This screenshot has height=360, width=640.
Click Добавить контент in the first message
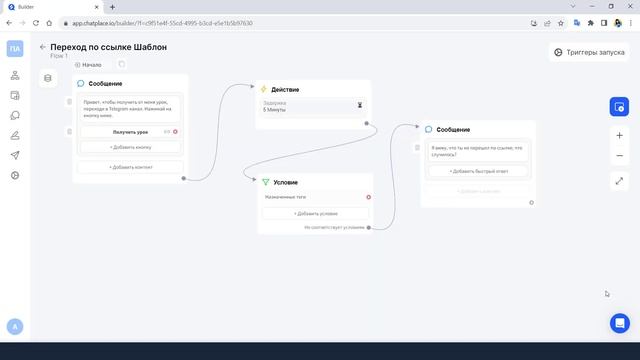tap(130, 167)
